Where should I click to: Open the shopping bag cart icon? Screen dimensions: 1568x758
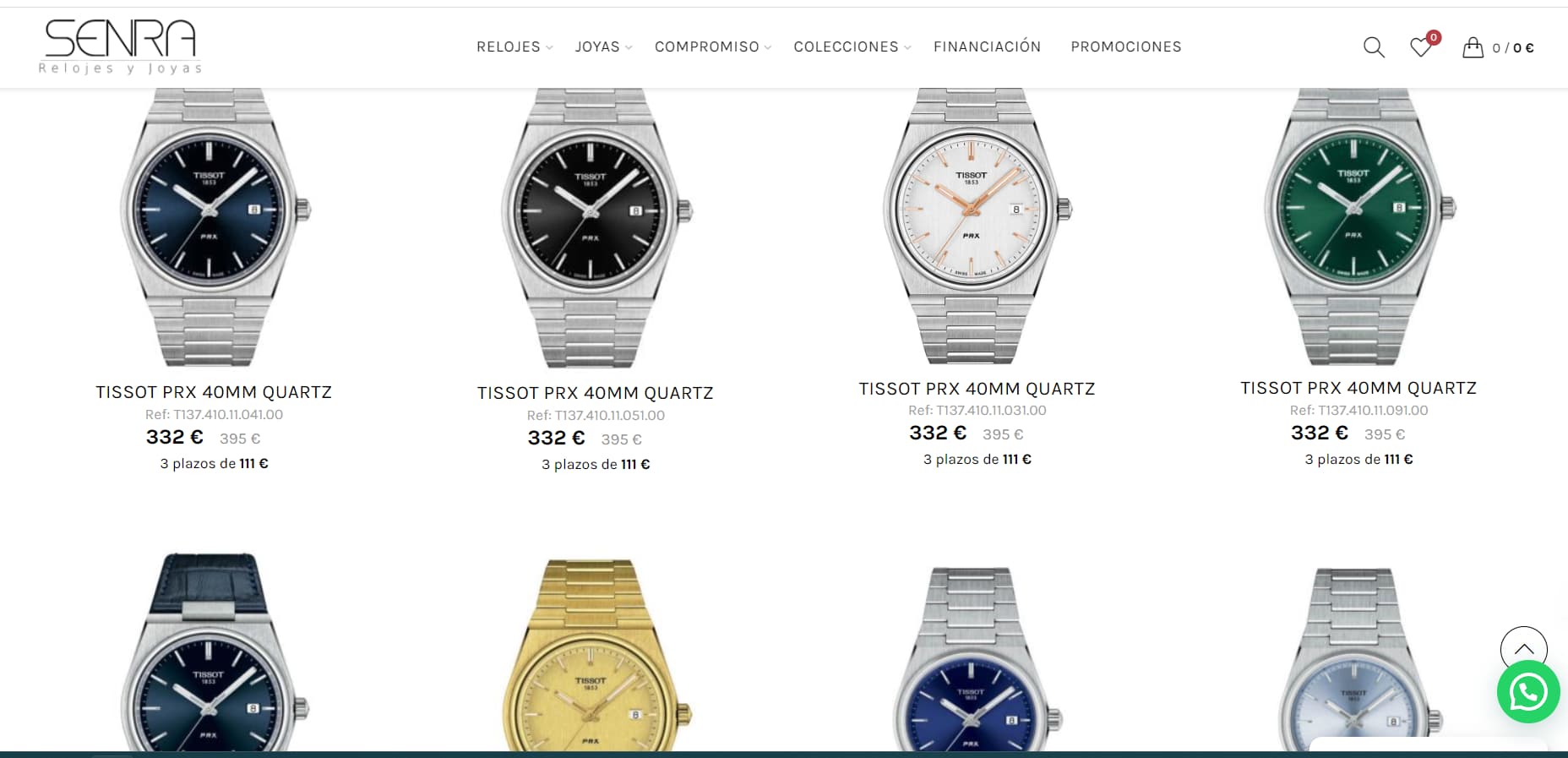click(x=1473, y=47)
